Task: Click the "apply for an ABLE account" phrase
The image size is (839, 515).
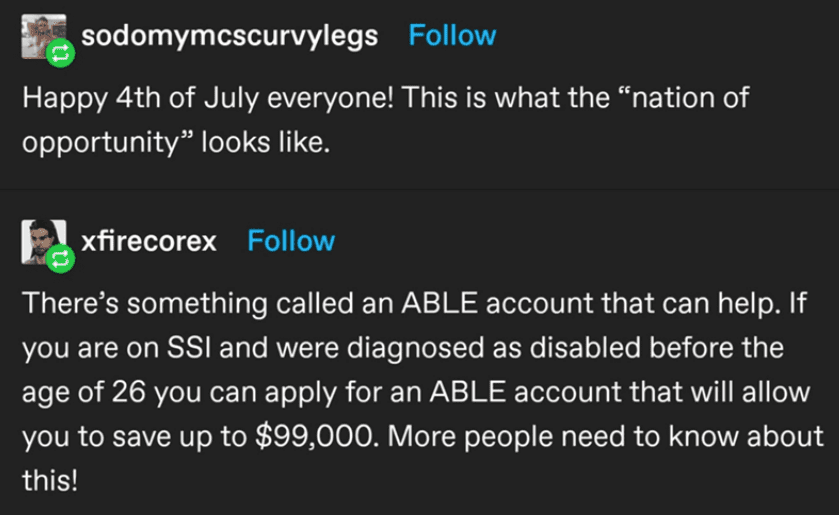Action: 430,392
